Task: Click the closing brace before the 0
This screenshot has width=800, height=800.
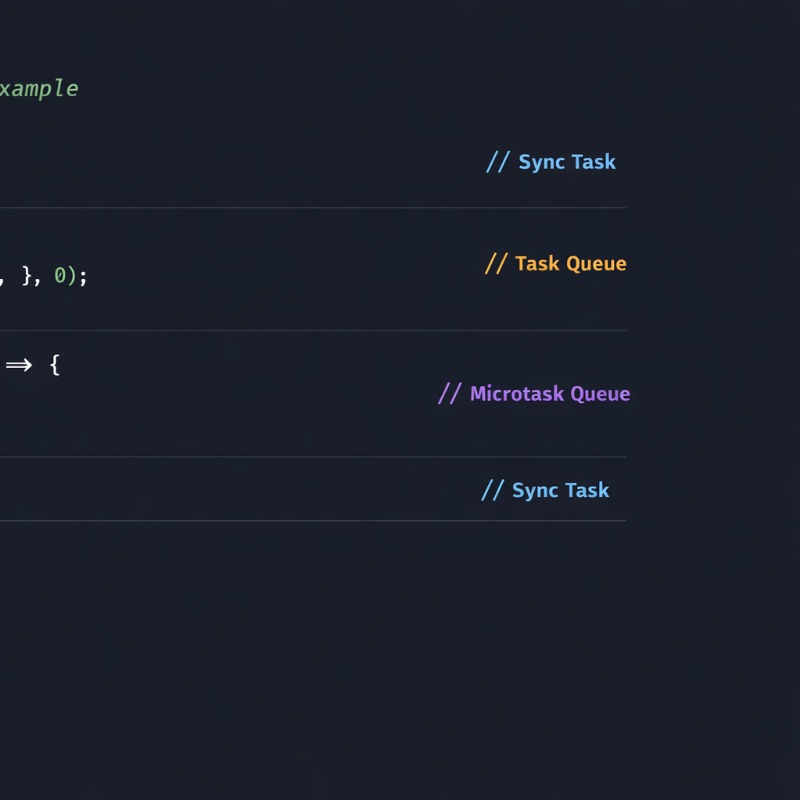Action: point(27,276)
